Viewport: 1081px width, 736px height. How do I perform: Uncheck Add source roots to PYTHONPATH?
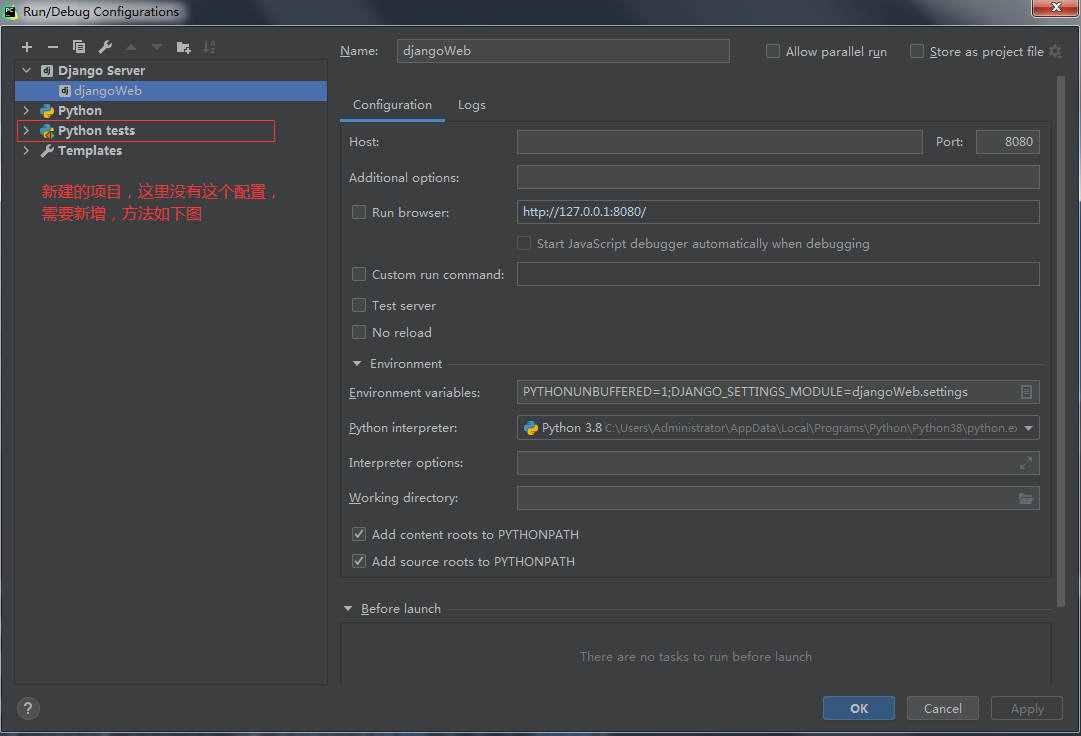pyautogui.click(x=358, y=561)
